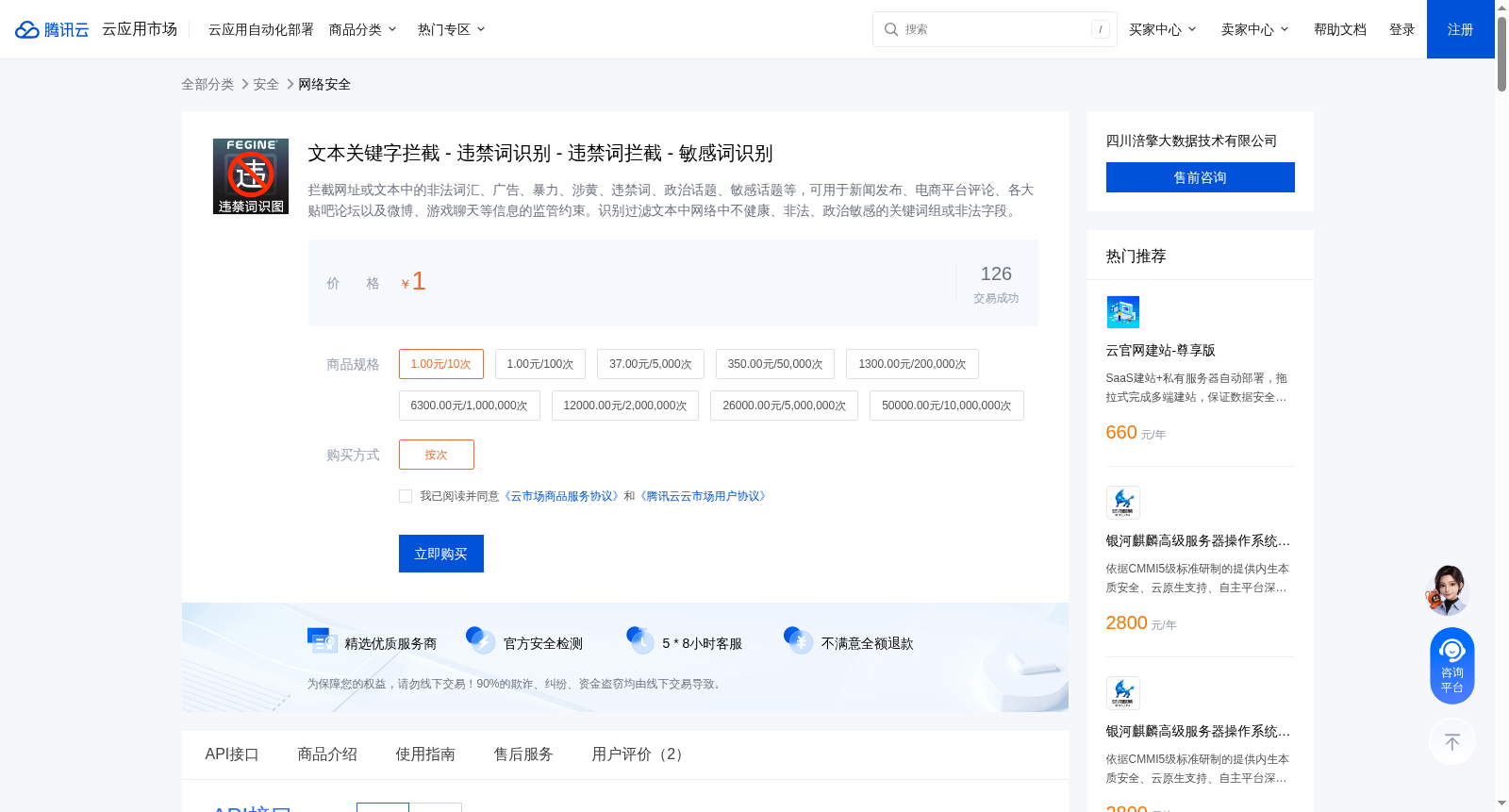Image resolution: width=1509 pixels, height=812 pixels.
Task: Click the 登录 link
Action: point(1402,29)
